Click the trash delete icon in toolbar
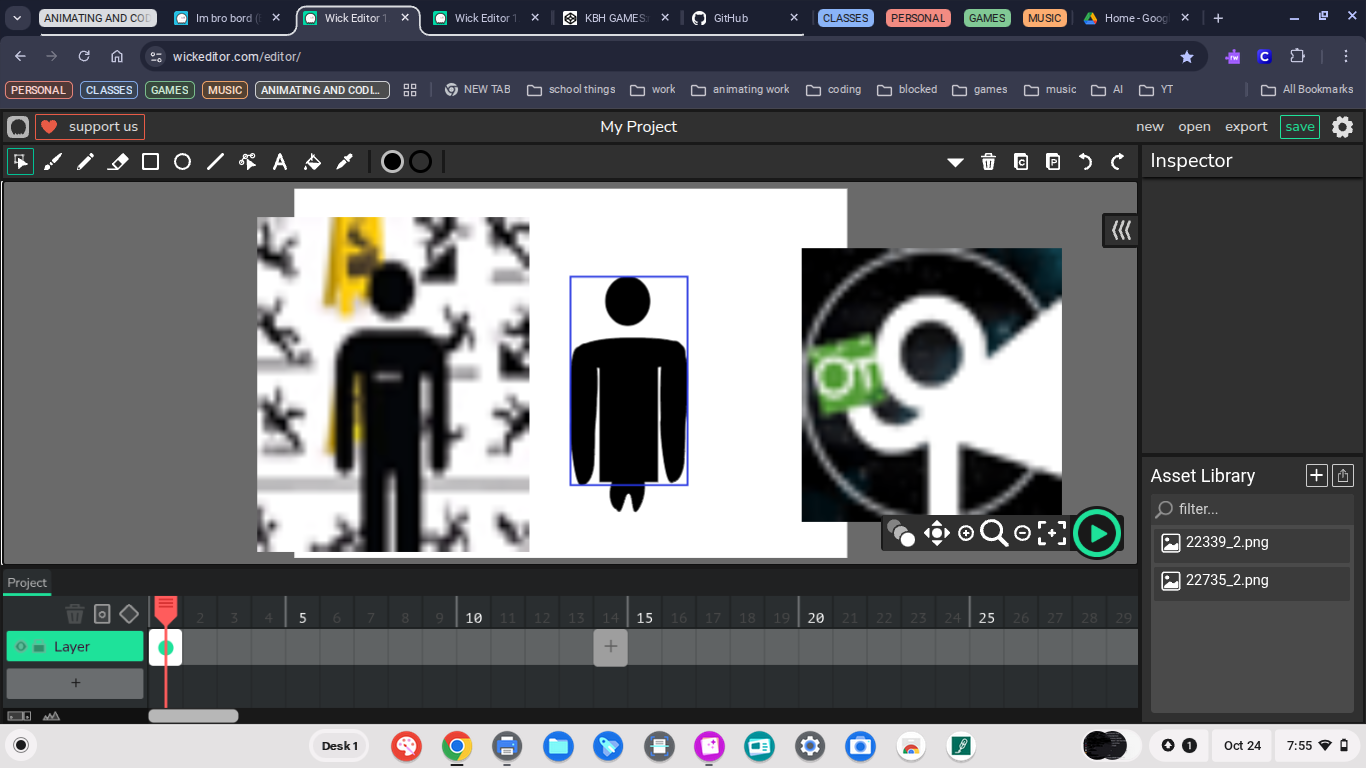1366x768 pixels. (x=988, y=162)
